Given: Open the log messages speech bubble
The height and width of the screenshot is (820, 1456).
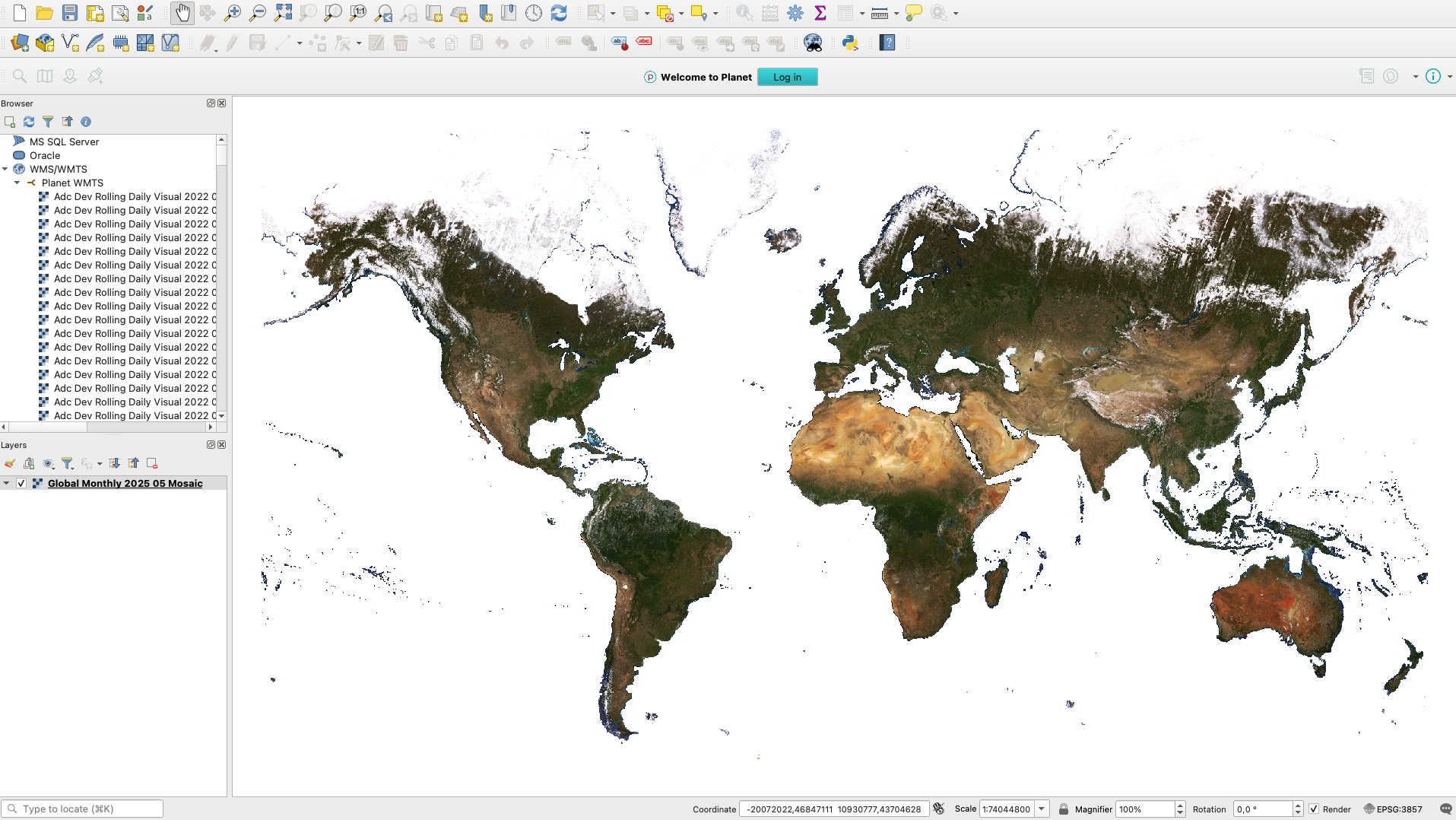Looking at the screenshot, I should coord(1445,809).
